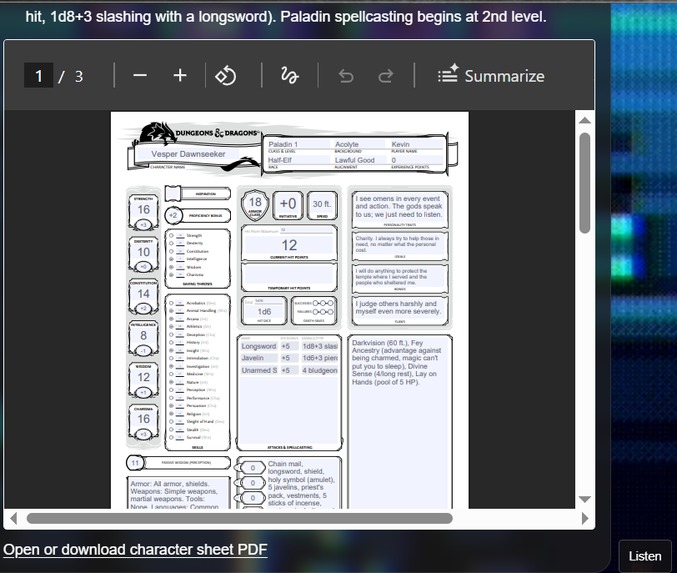
Task: Undo the last annotation
Action: (346, 76)
